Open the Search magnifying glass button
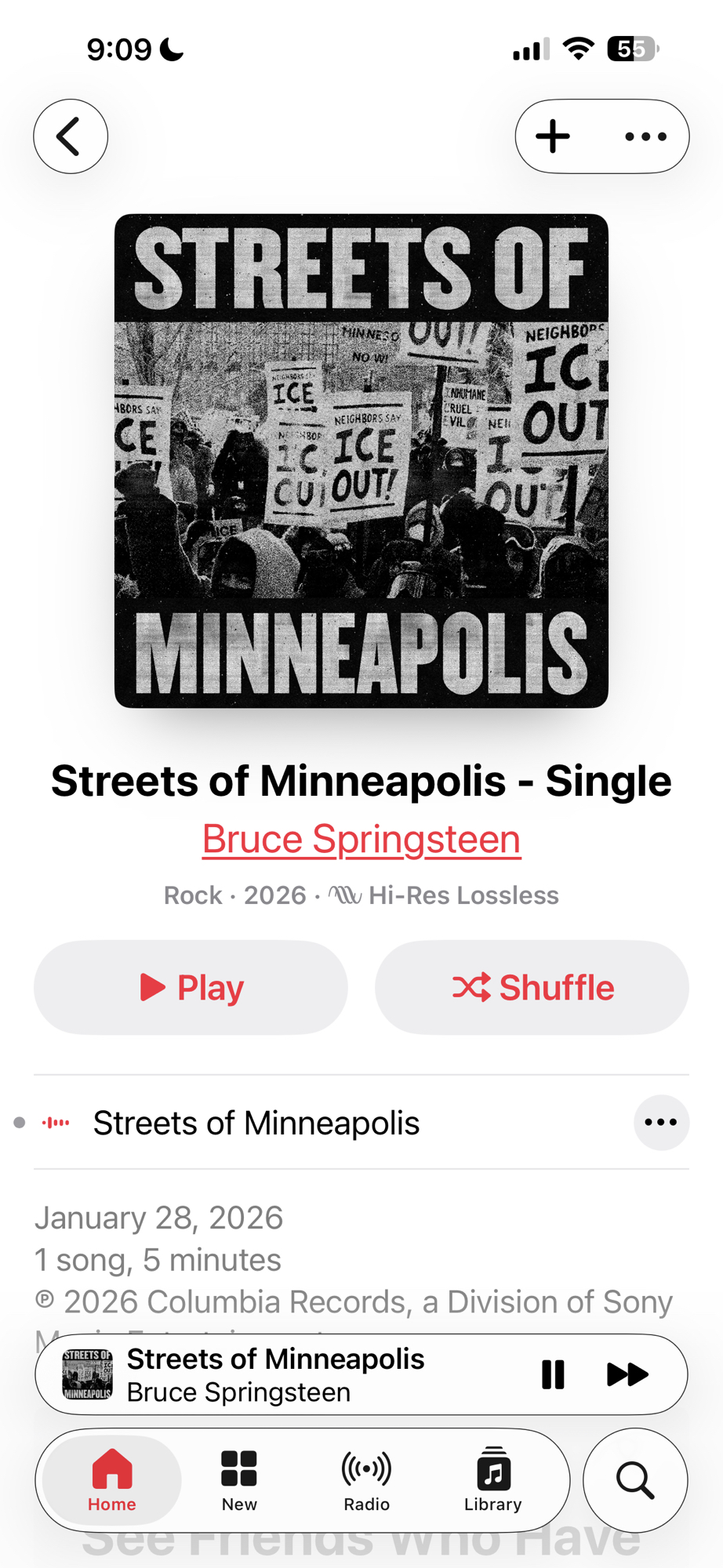Image resolution: width=723 pixels, height=1568 pixels. 635,1480
